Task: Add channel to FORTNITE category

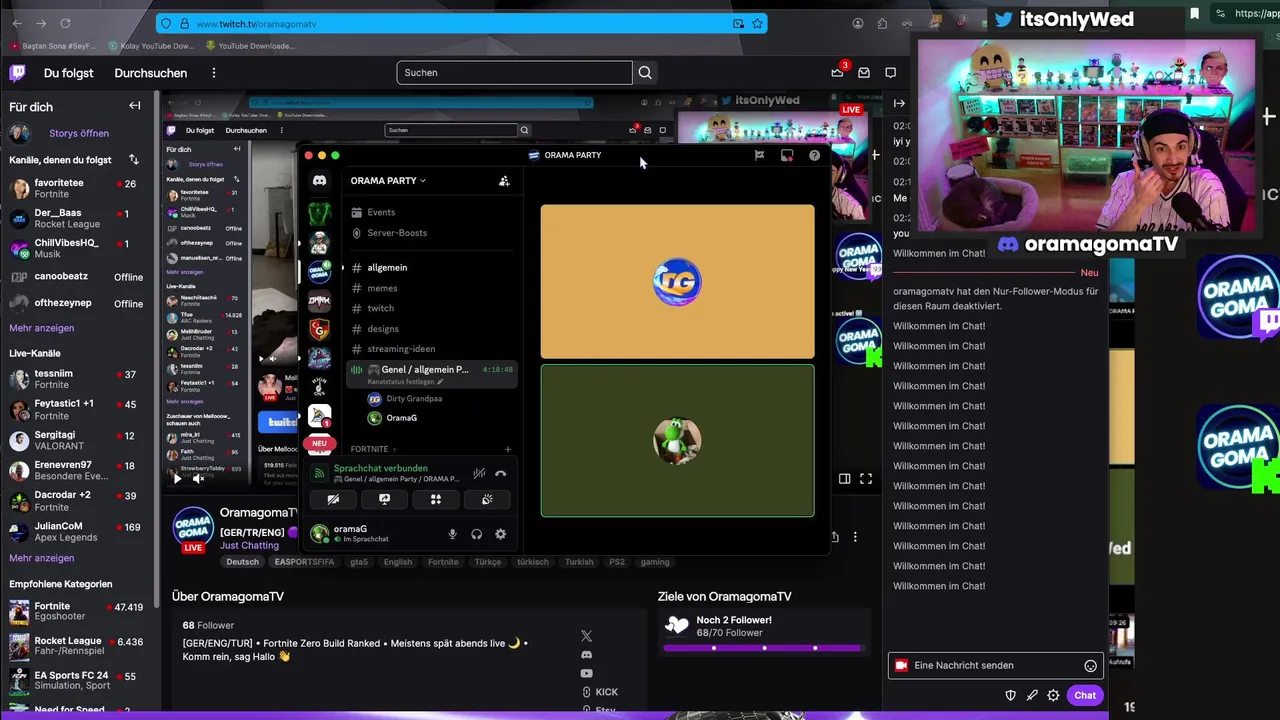Action: 508,450
